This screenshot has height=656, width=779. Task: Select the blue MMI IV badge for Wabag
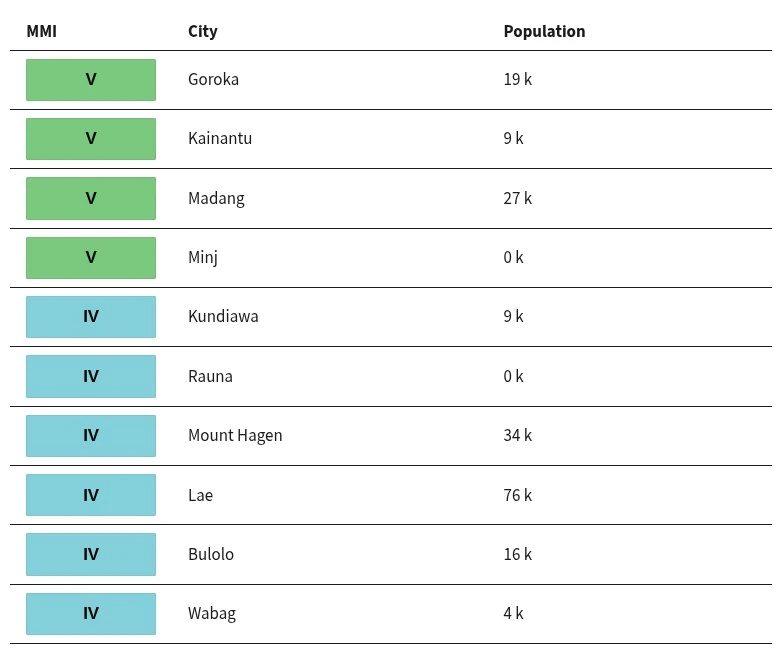point(91,614)
